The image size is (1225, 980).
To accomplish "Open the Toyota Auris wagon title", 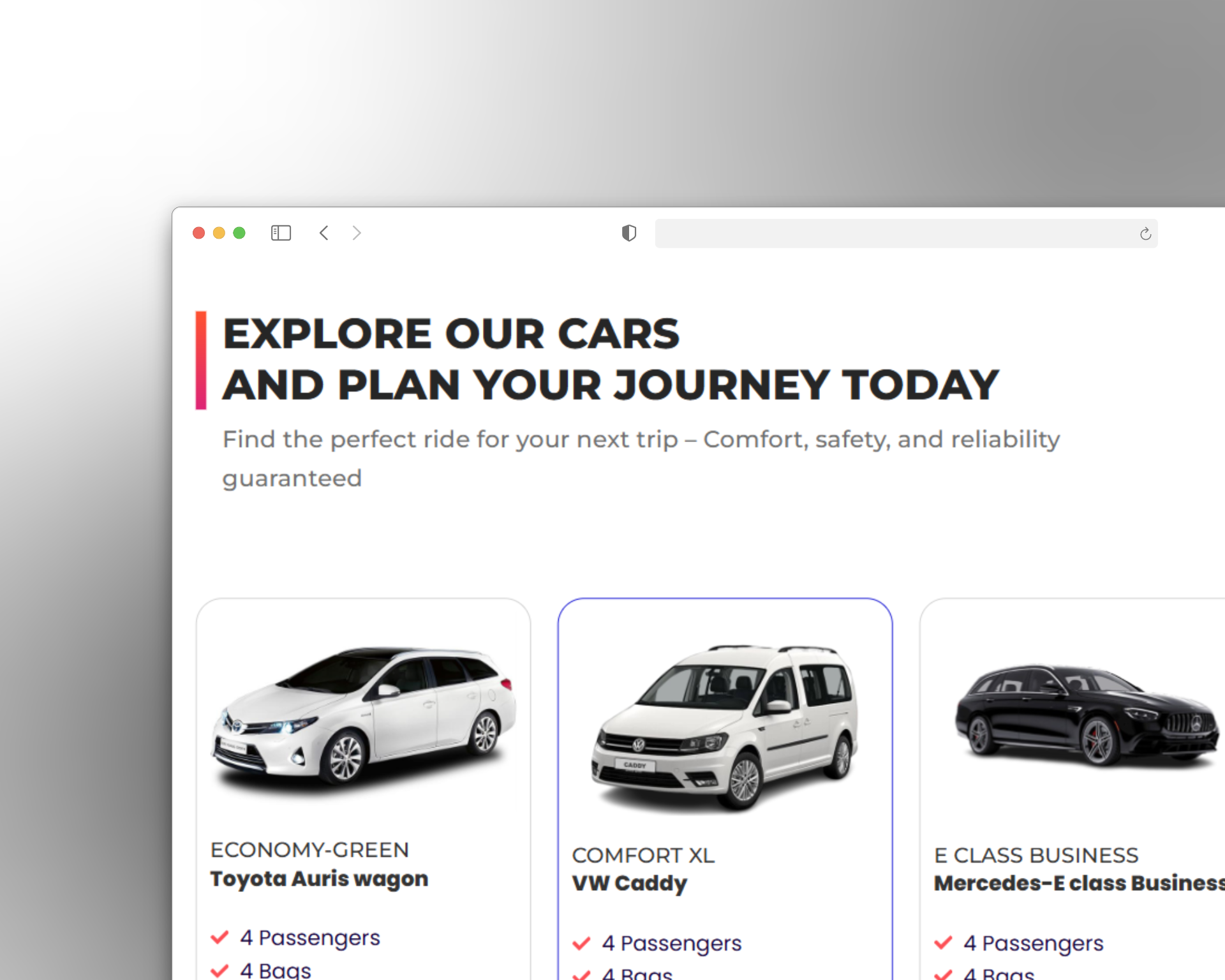I will pos(319,879).
